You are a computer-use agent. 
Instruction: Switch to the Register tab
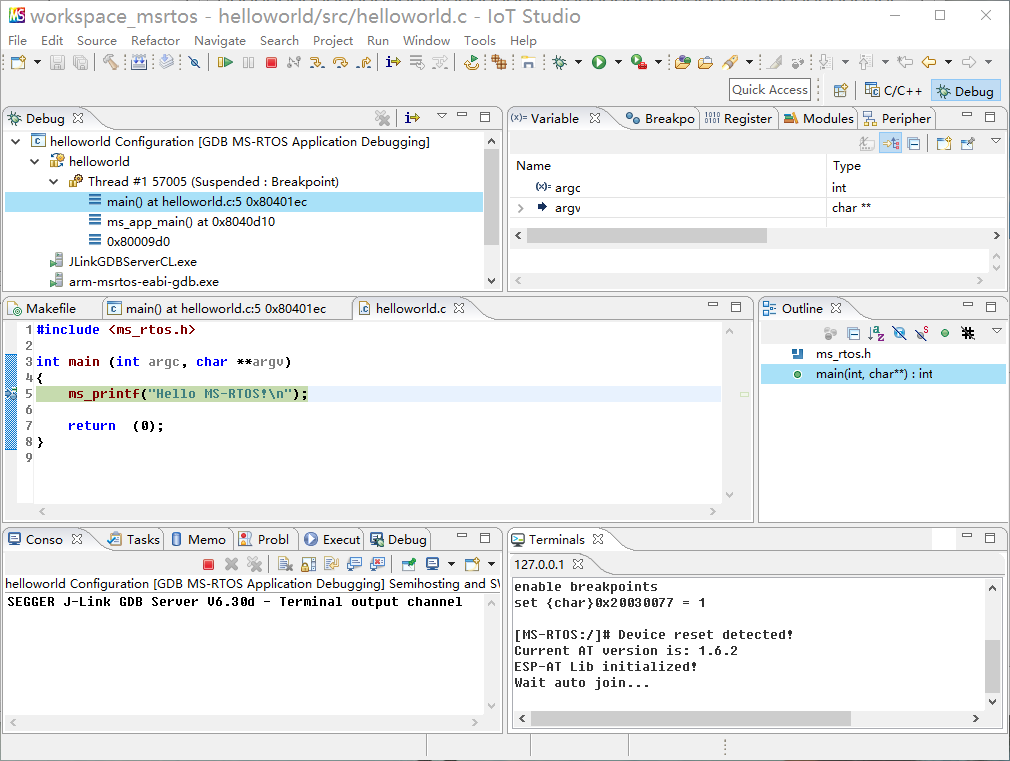pos(739,118)
